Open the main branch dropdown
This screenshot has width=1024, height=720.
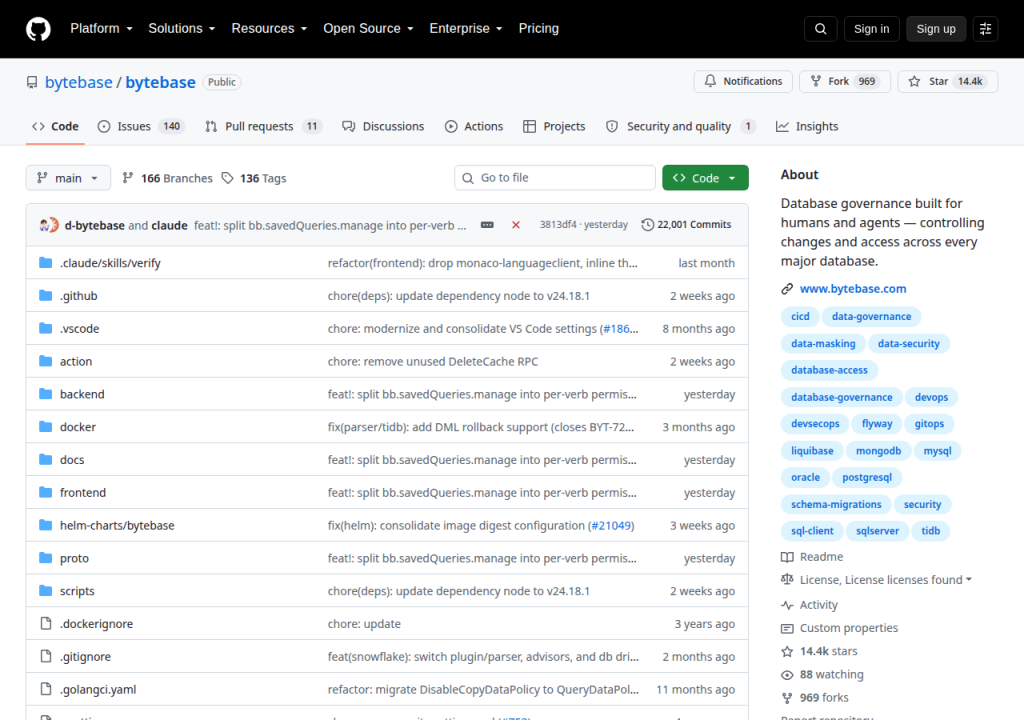pyautogui.click(x=68, y=178)
